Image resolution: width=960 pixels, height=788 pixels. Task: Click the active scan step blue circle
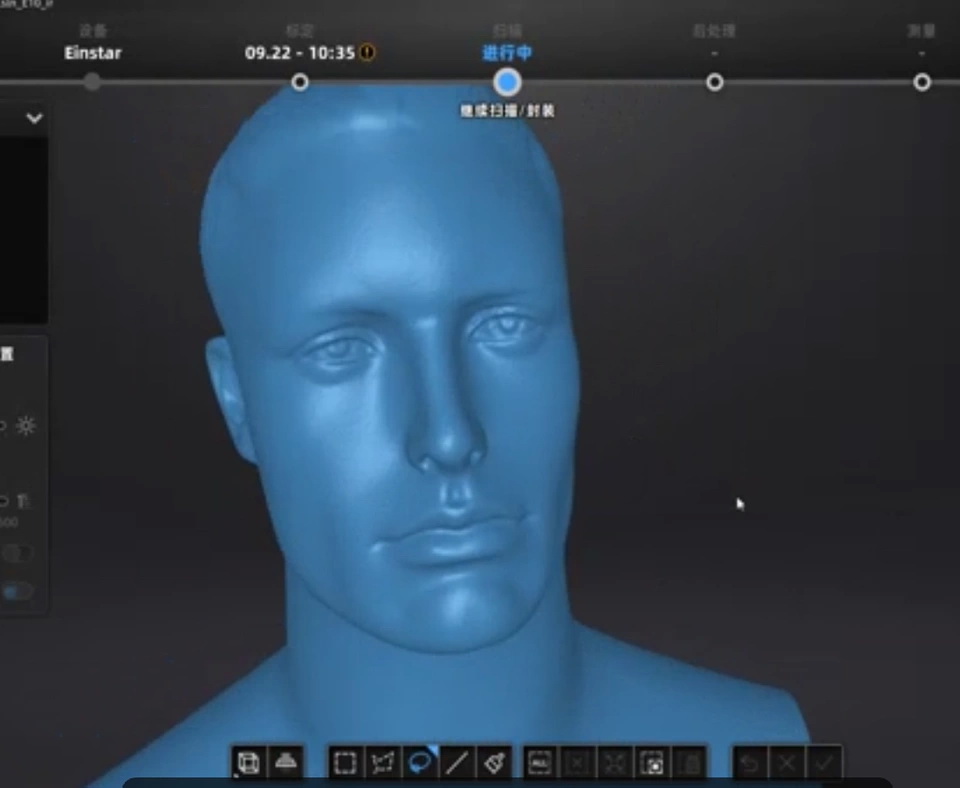click(507, 82)
